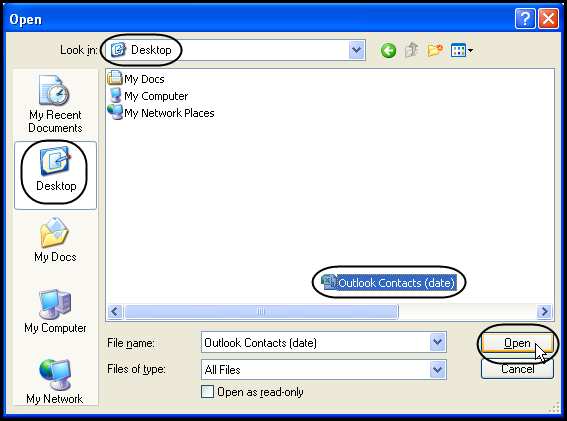Open My Computer from the places bar
This screenshot has width=567, height=421.
pyautogui.click(x=55, y=311)
